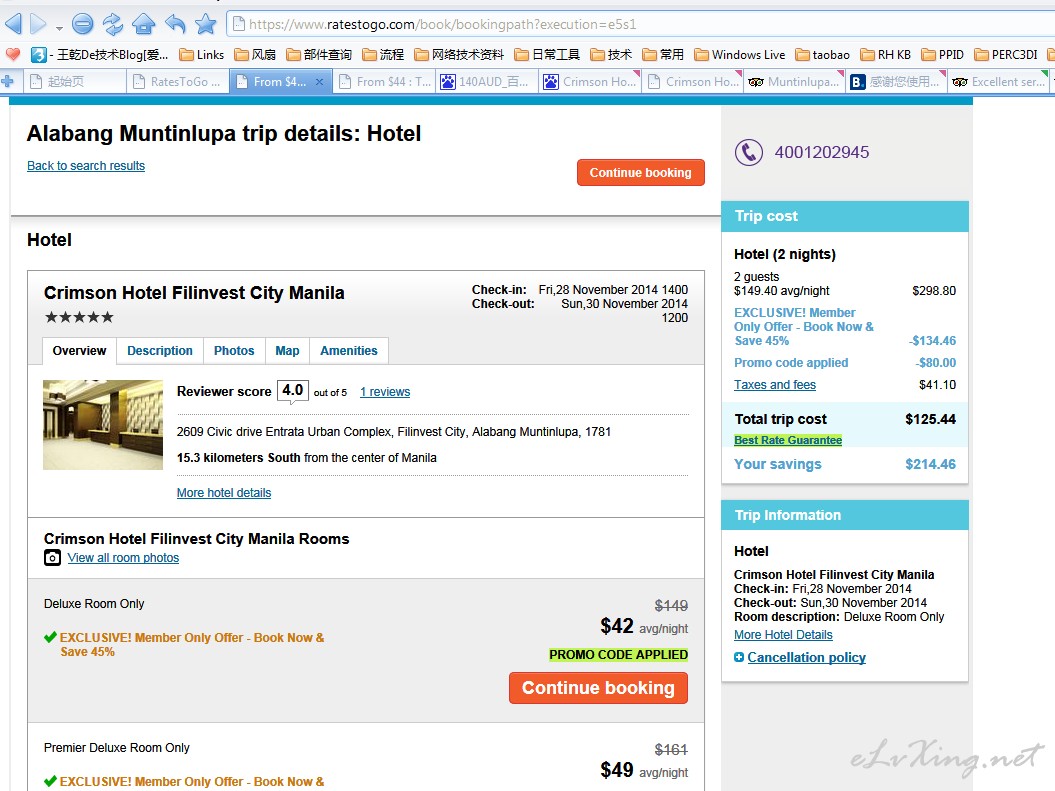Refresh the page with the reload icon

pos(113,24)
